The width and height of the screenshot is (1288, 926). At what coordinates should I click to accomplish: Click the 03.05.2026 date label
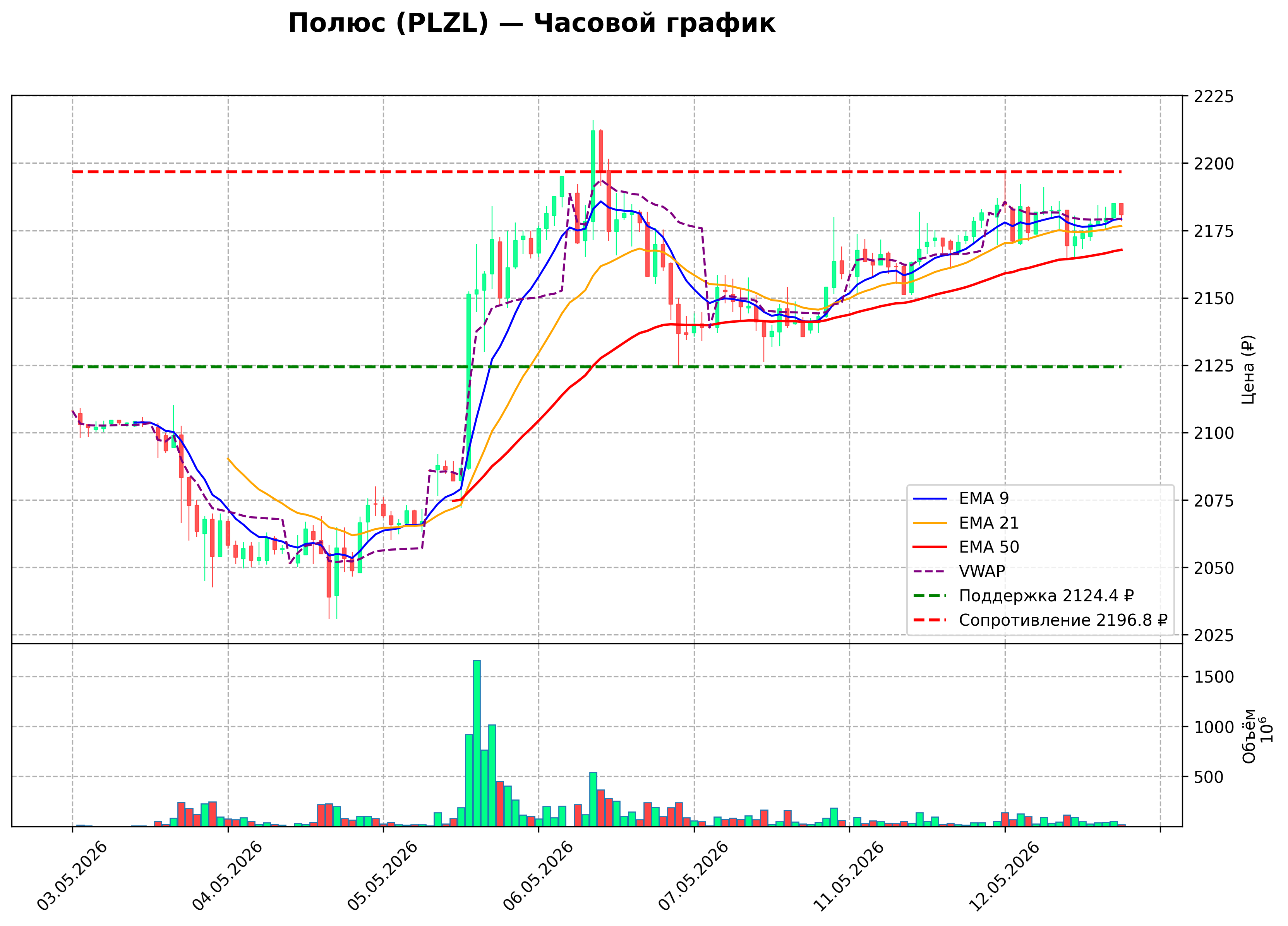(72, 877)
